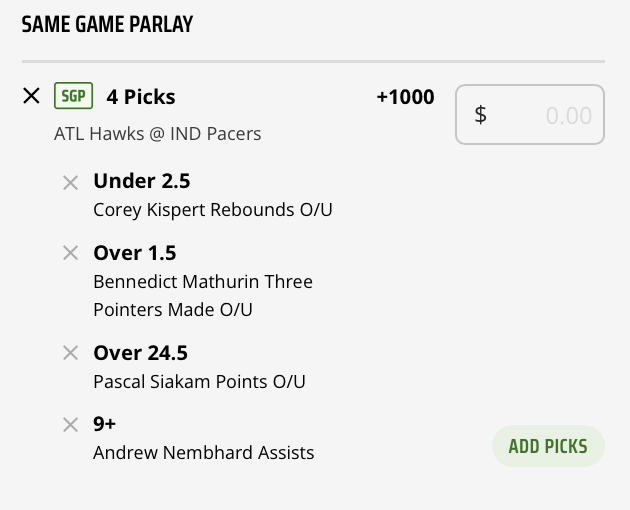The image size is (630, 510).
Task: Select the Over 24.5 pick label
Action: point(140,353)
